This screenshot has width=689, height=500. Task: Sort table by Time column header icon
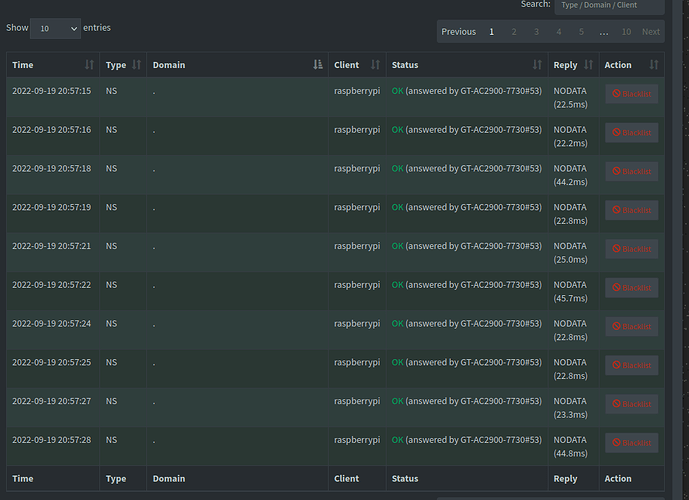coord(90,65)
